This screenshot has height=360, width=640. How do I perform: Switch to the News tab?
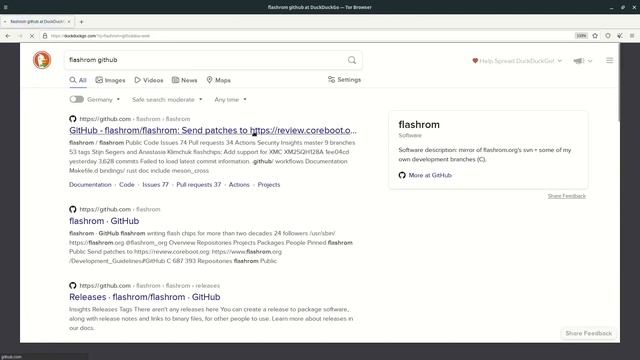[184, 80]
